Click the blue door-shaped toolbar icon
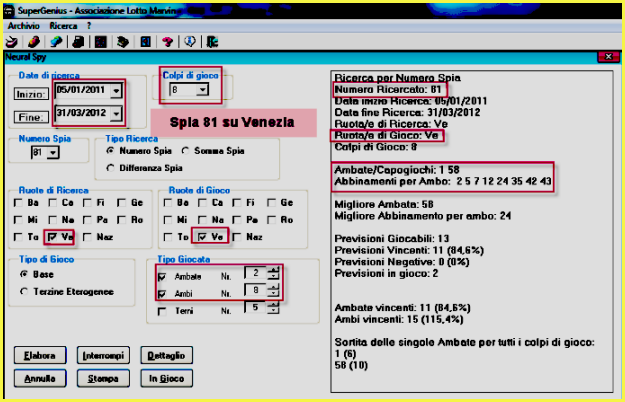The width and height of the screenshot is (625, 402). [x=145, y=41]
